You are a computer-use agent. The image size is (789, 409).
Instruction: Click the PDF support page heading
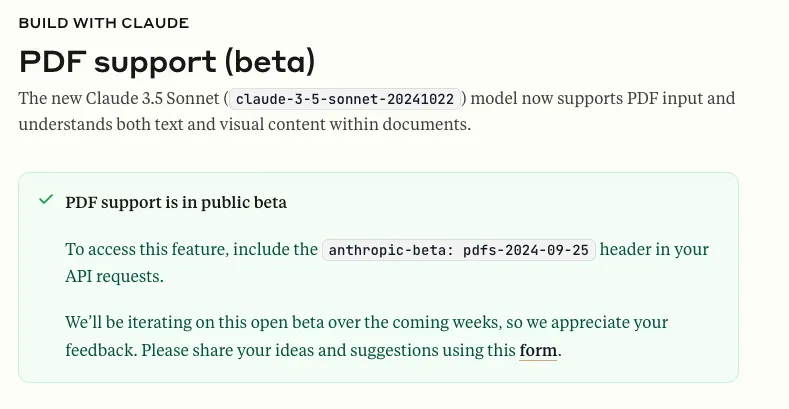(167, 61)
